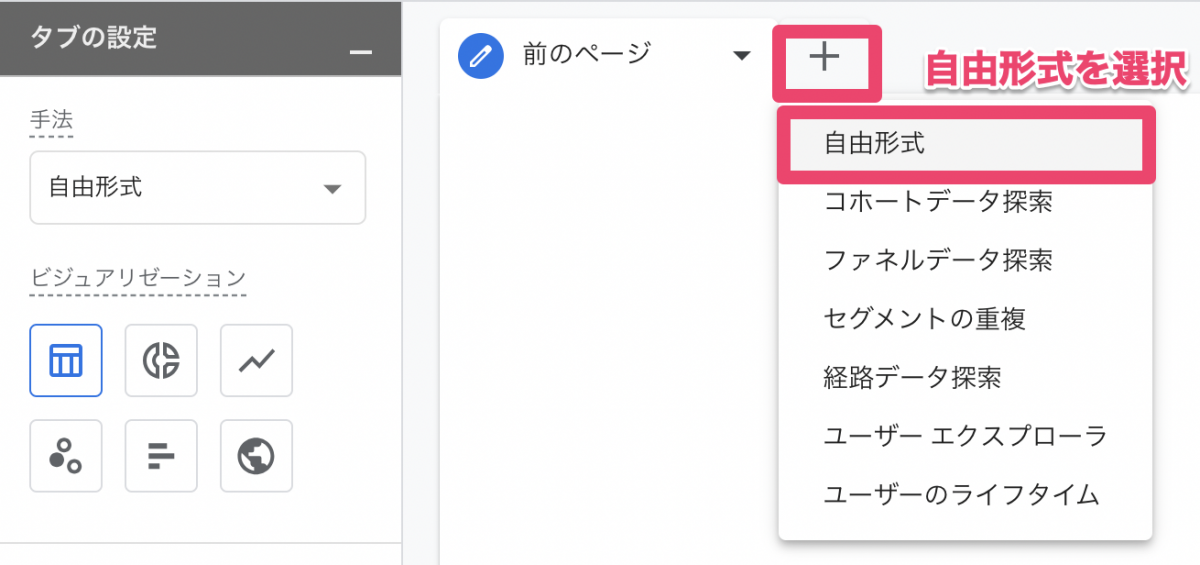Select the geo map visualization
Viewport: 1200px width, 565px height.
coord(256,456)
